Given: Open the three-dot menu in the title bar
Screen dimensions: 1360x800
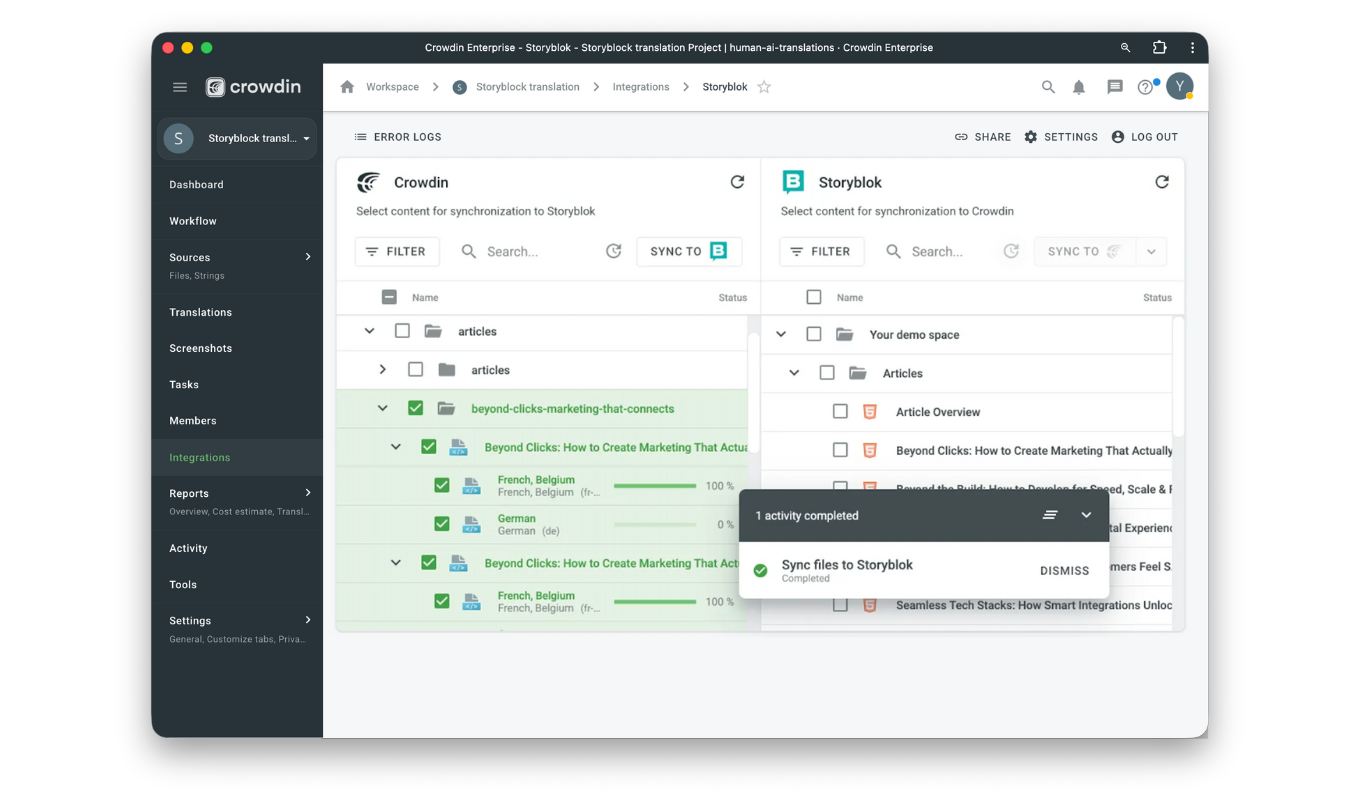Looking at the screenshot, I should point(1192,47).
